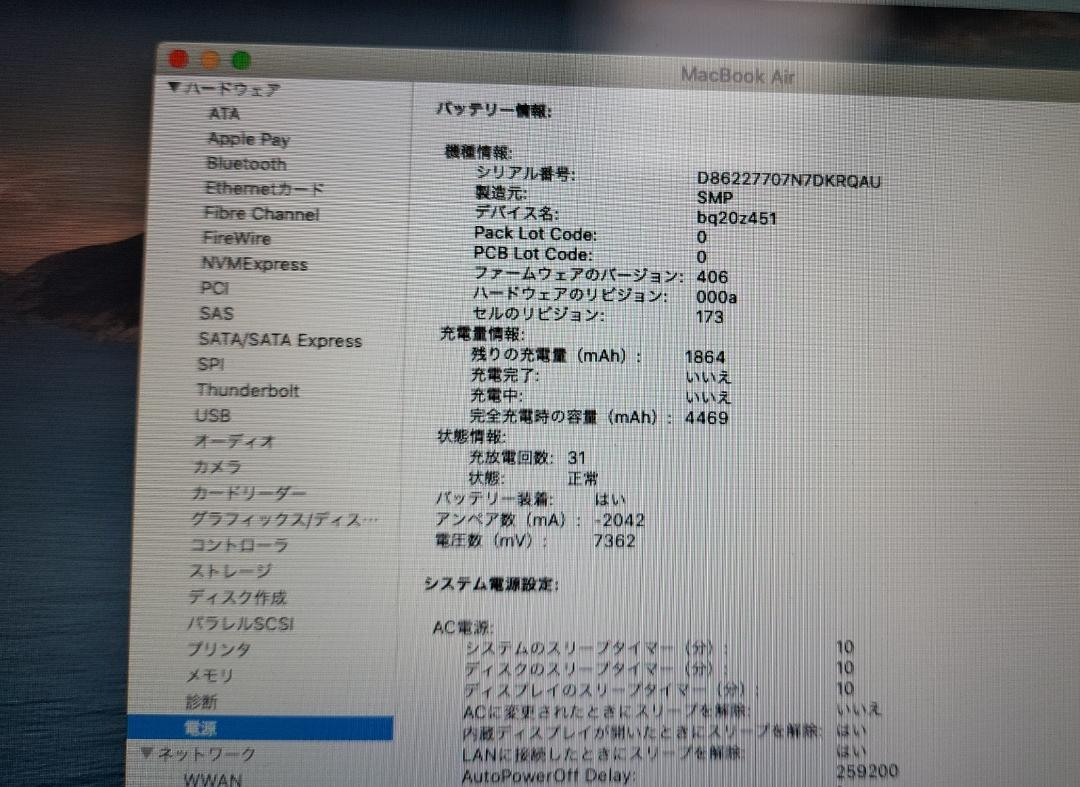Image resolution: width=1080 pixels, height=787 pixels.
Task: Select パラレルSCSI in the sidebar
Action: coord(240,624)
